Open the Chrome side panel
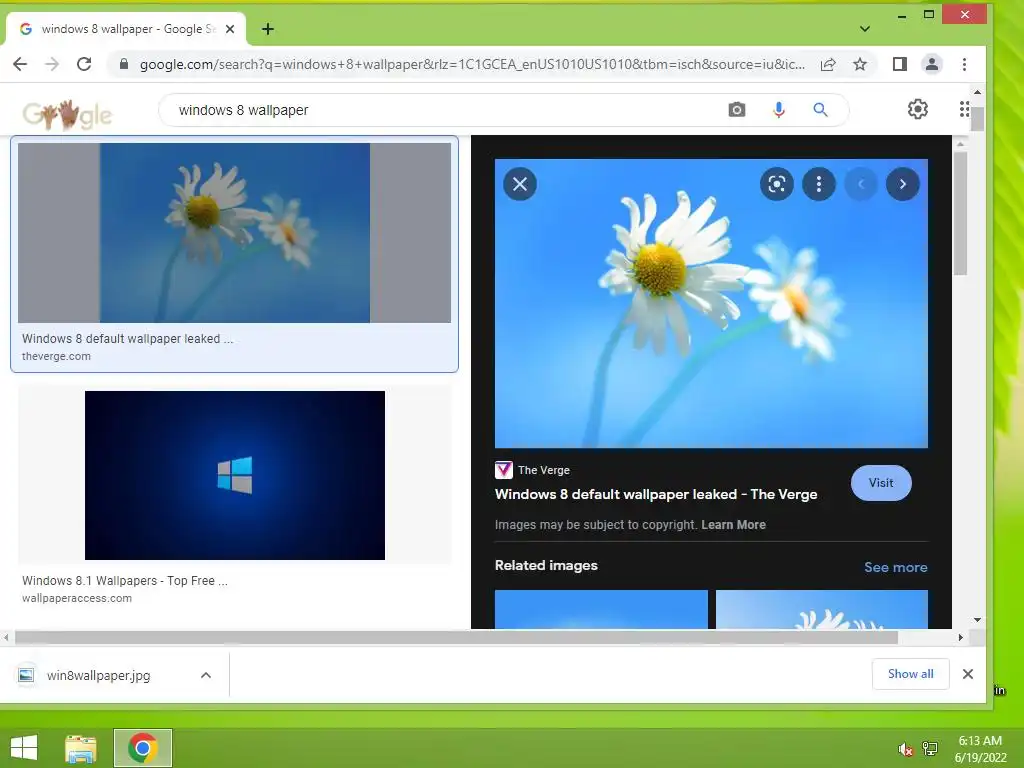This screenshot has width=1024, height=768. pos(899,64)
